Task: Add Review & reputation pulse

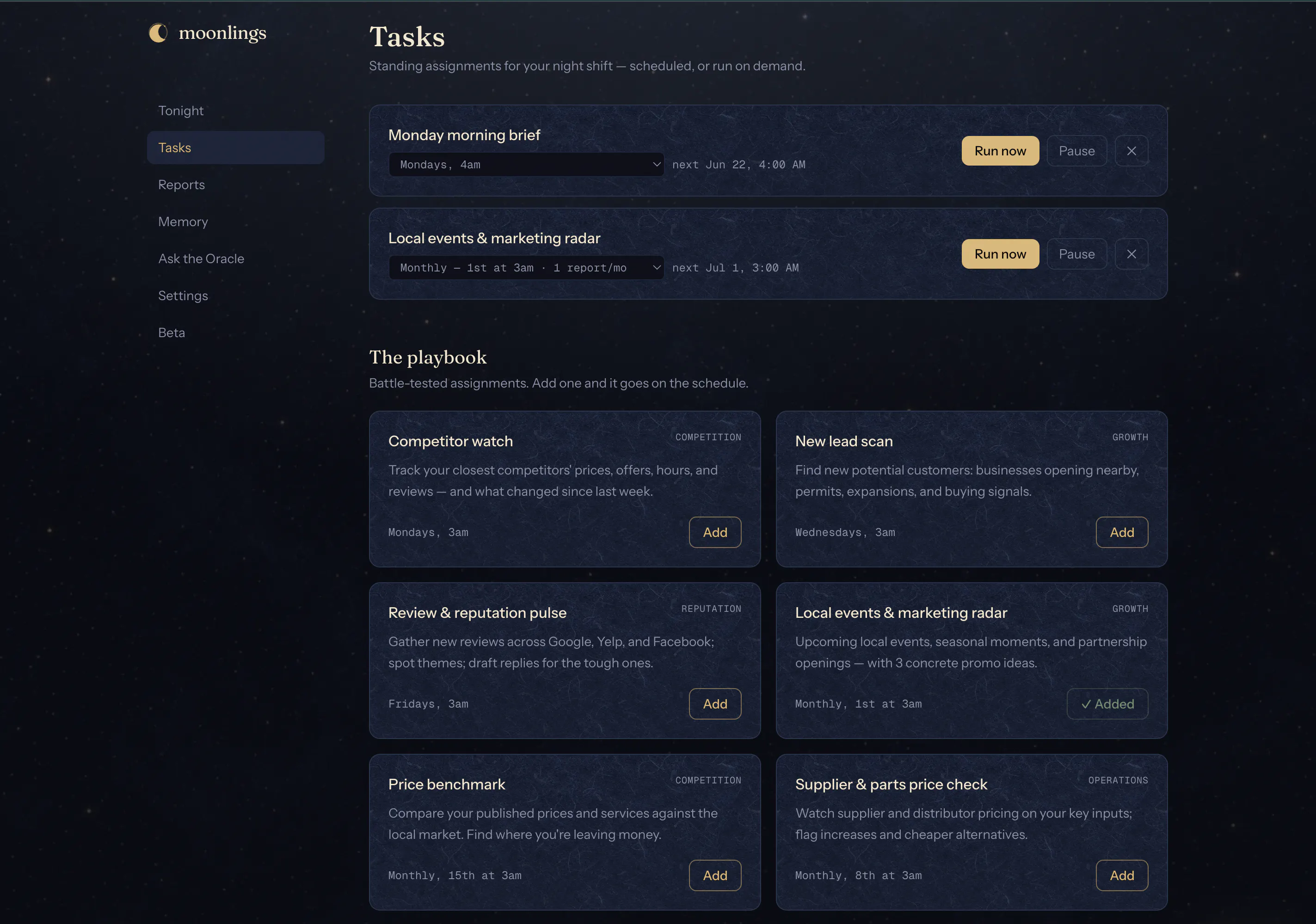Action: tap(715, 704)
